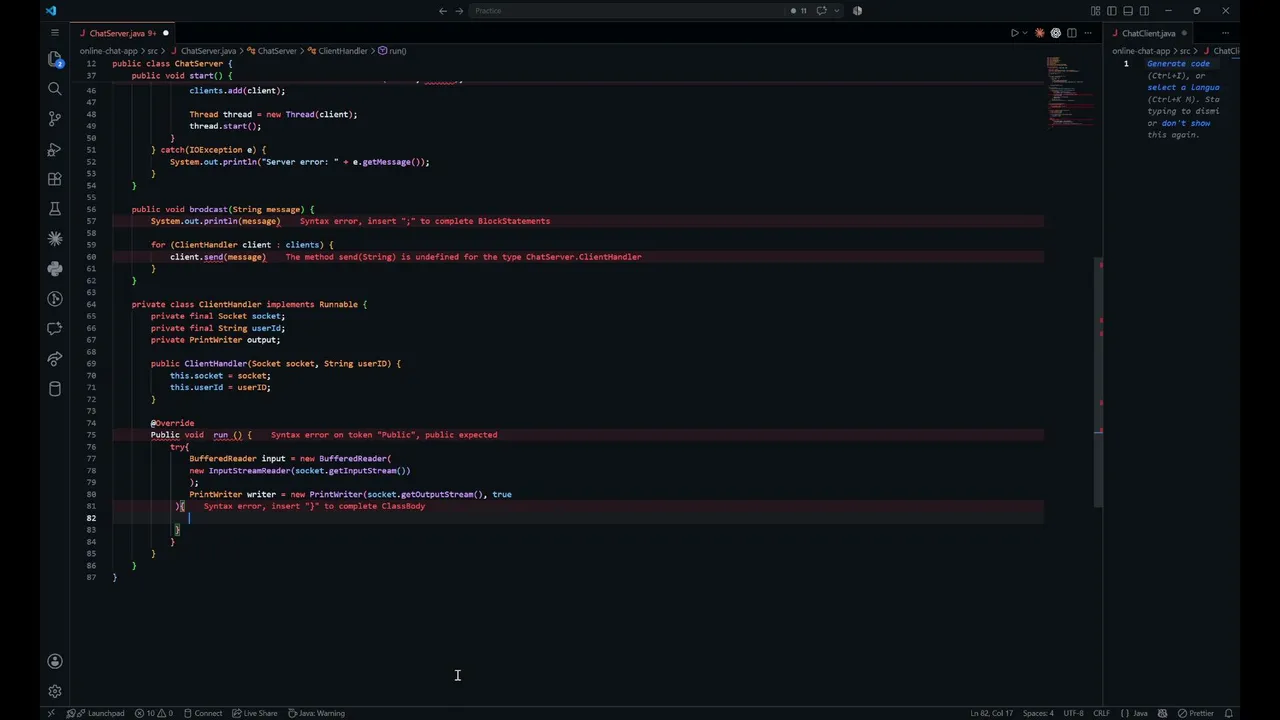
Task: Click online-chat-app breadcrumb in ChatServer editor
Action: [x=108, y=51]
